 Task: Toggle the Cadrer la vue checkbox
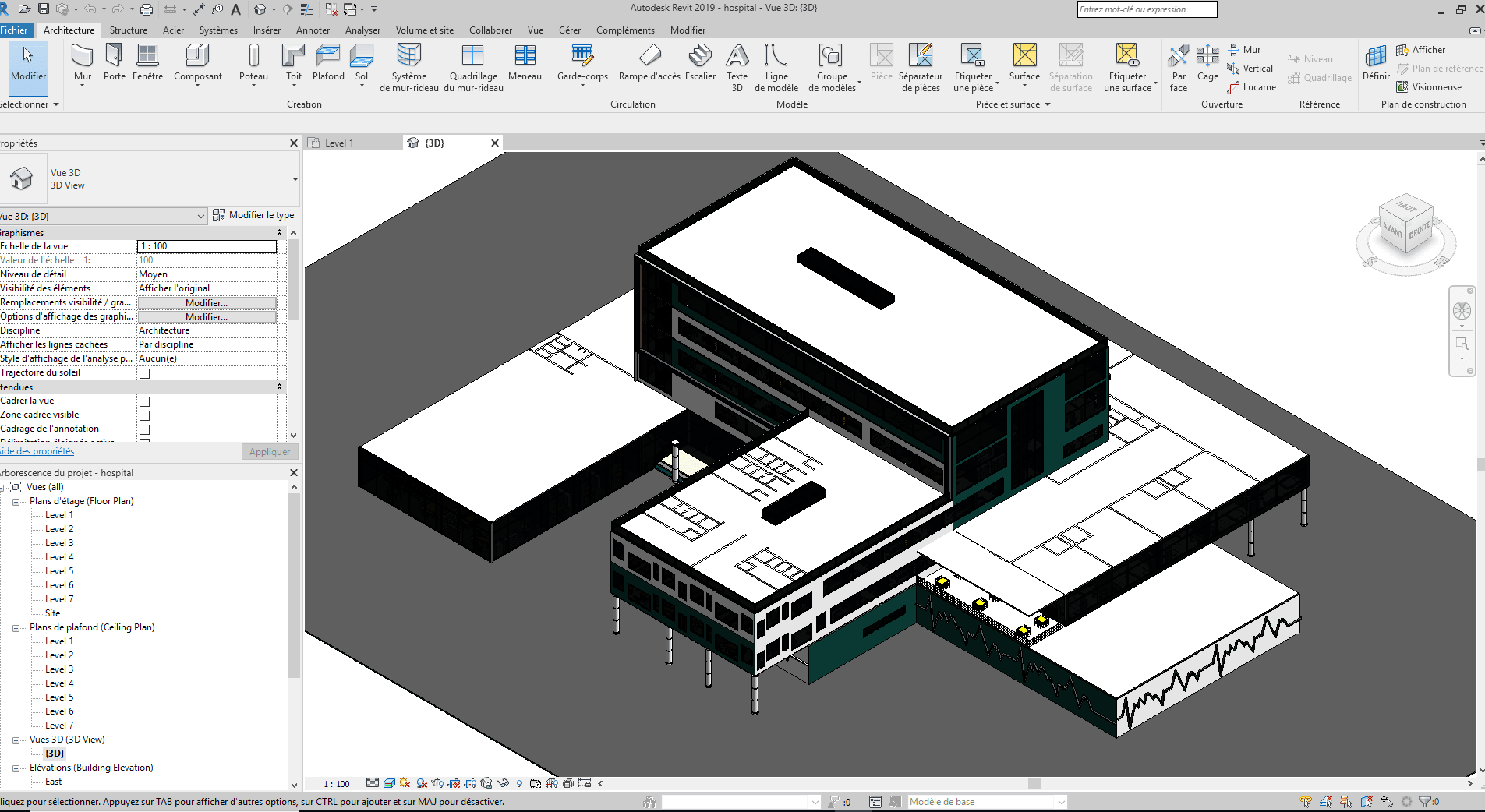pos(144,401)
